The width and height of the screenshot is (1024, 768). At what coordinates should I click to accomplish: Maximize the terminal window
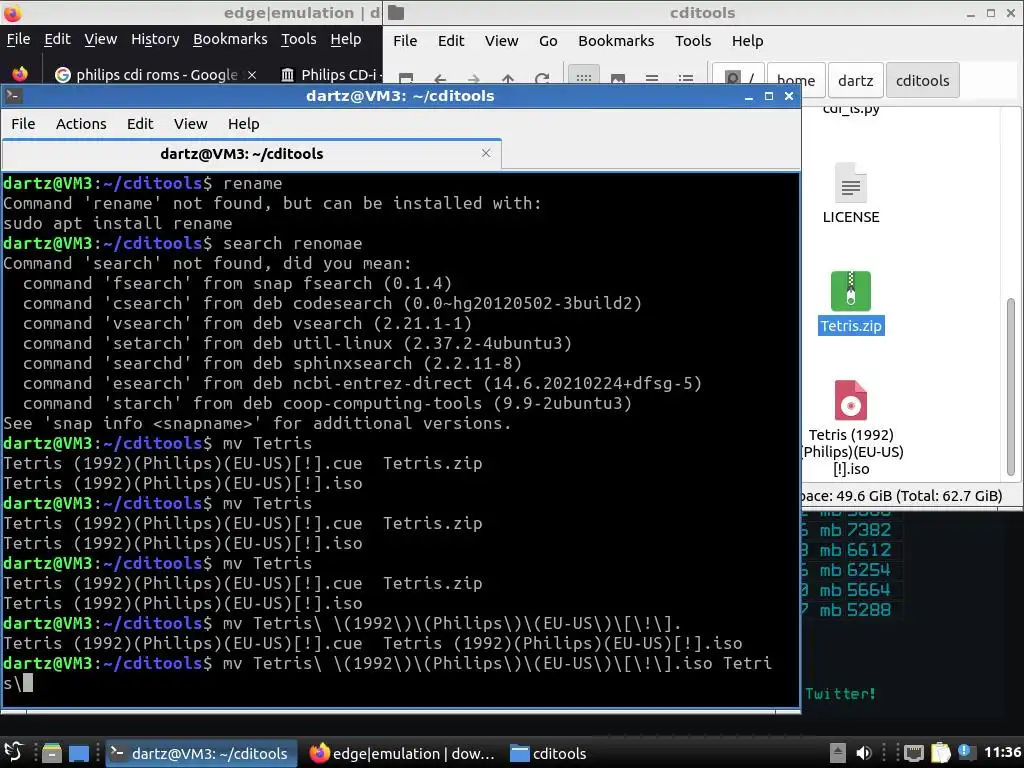[769, 96]
